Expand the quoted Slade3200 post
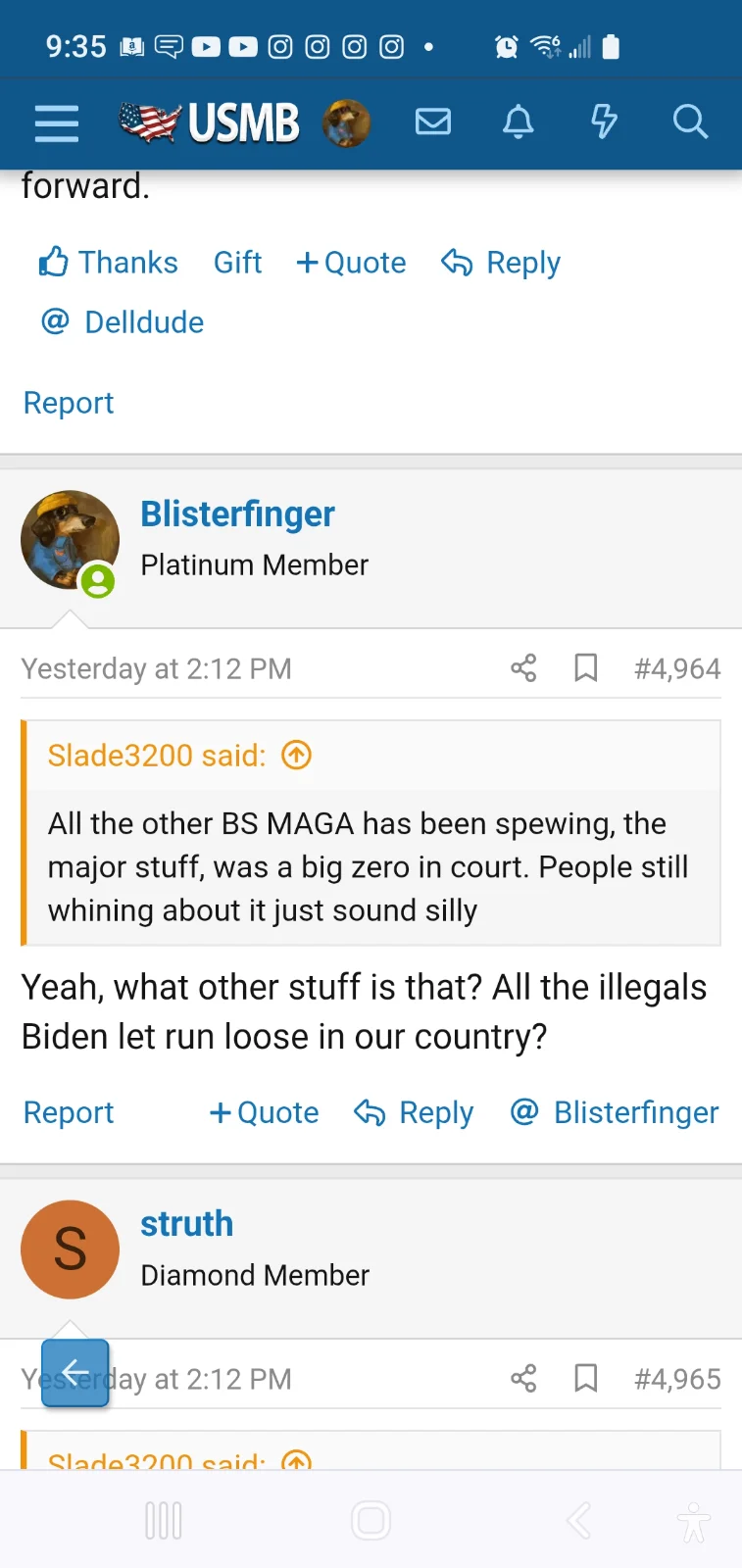Screen dimensions: 742x1568 pyautogui.click(x=295, y=755)
